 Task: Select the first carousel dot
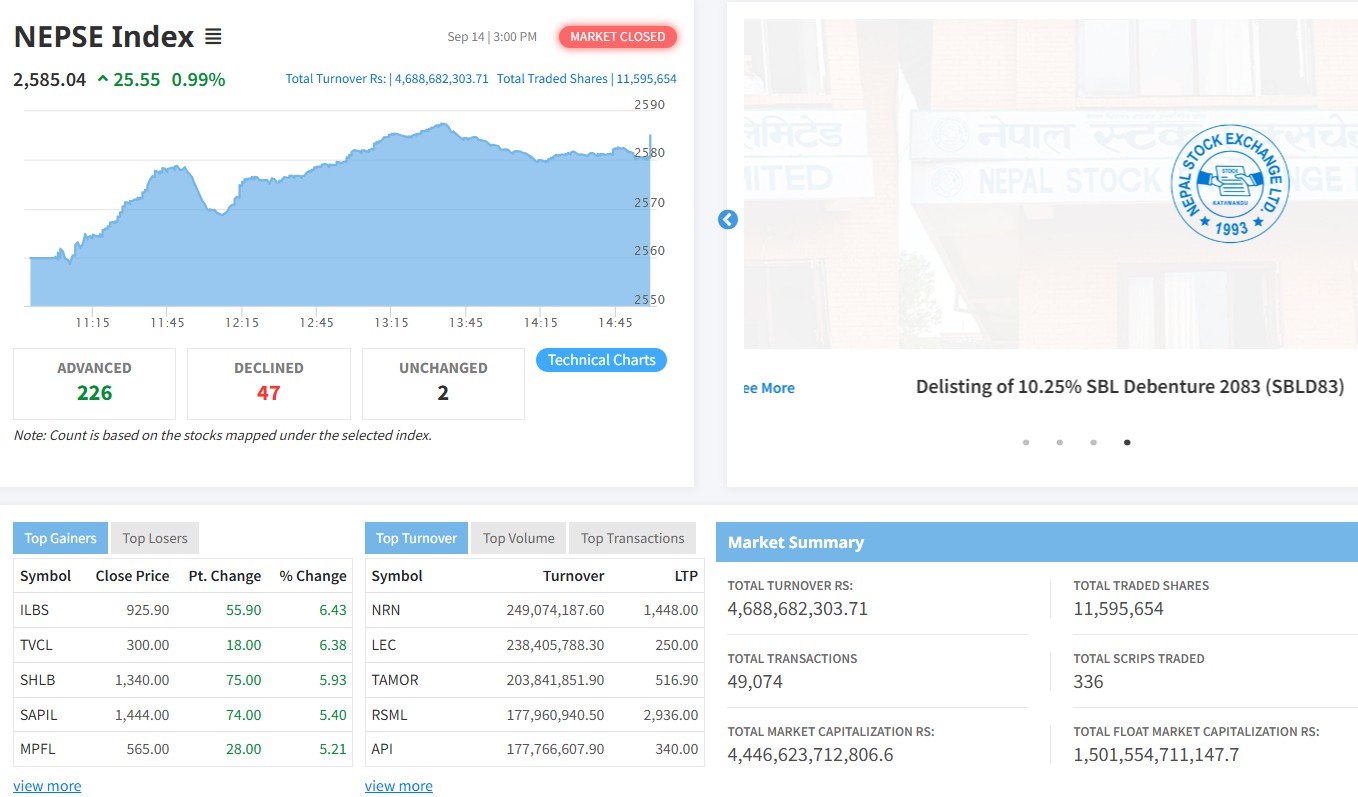[x=1026, y=442]
